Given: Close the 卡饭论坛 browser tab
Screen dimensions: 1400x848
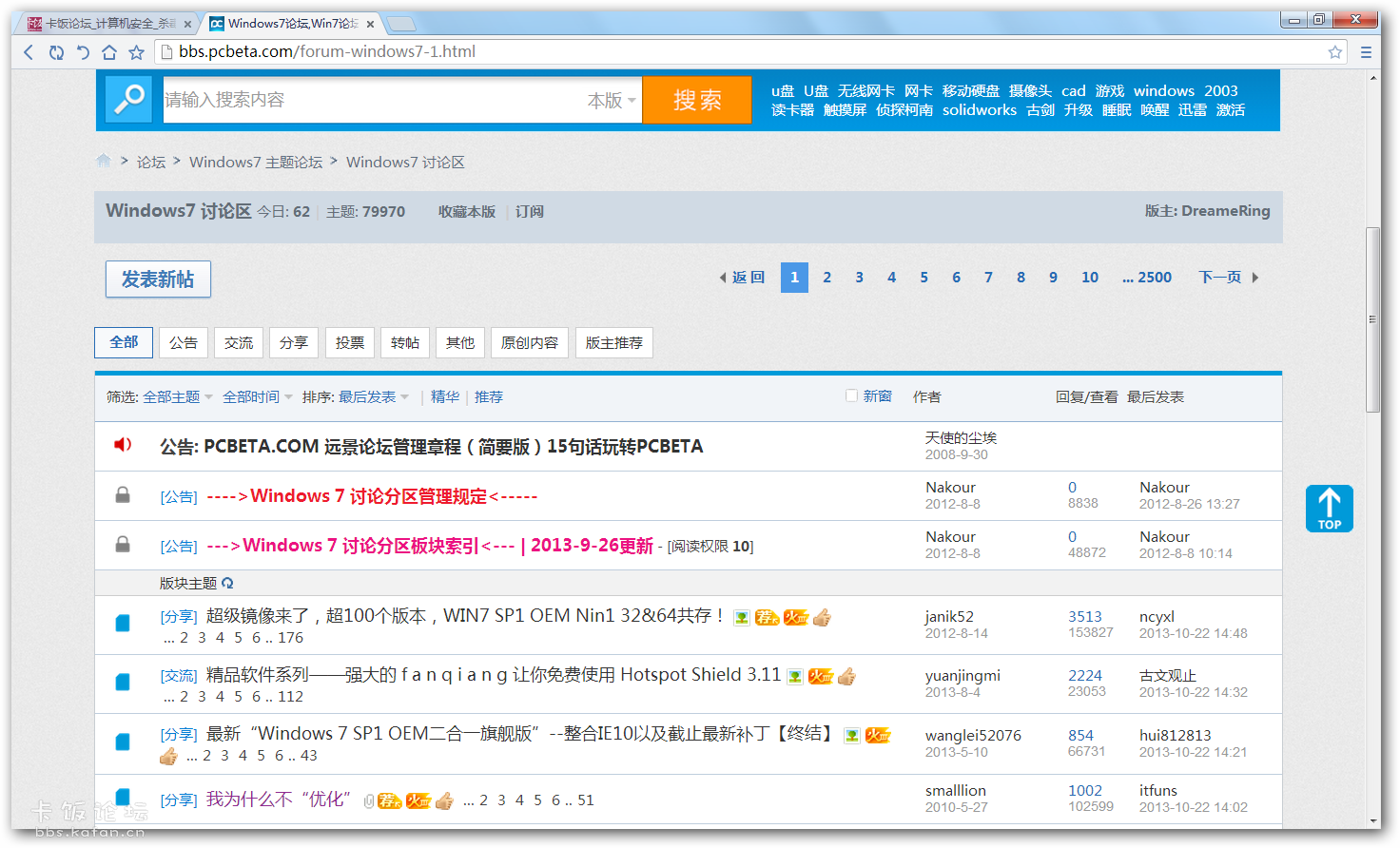Looking at the screenshot, I should [x=187, y=24].
